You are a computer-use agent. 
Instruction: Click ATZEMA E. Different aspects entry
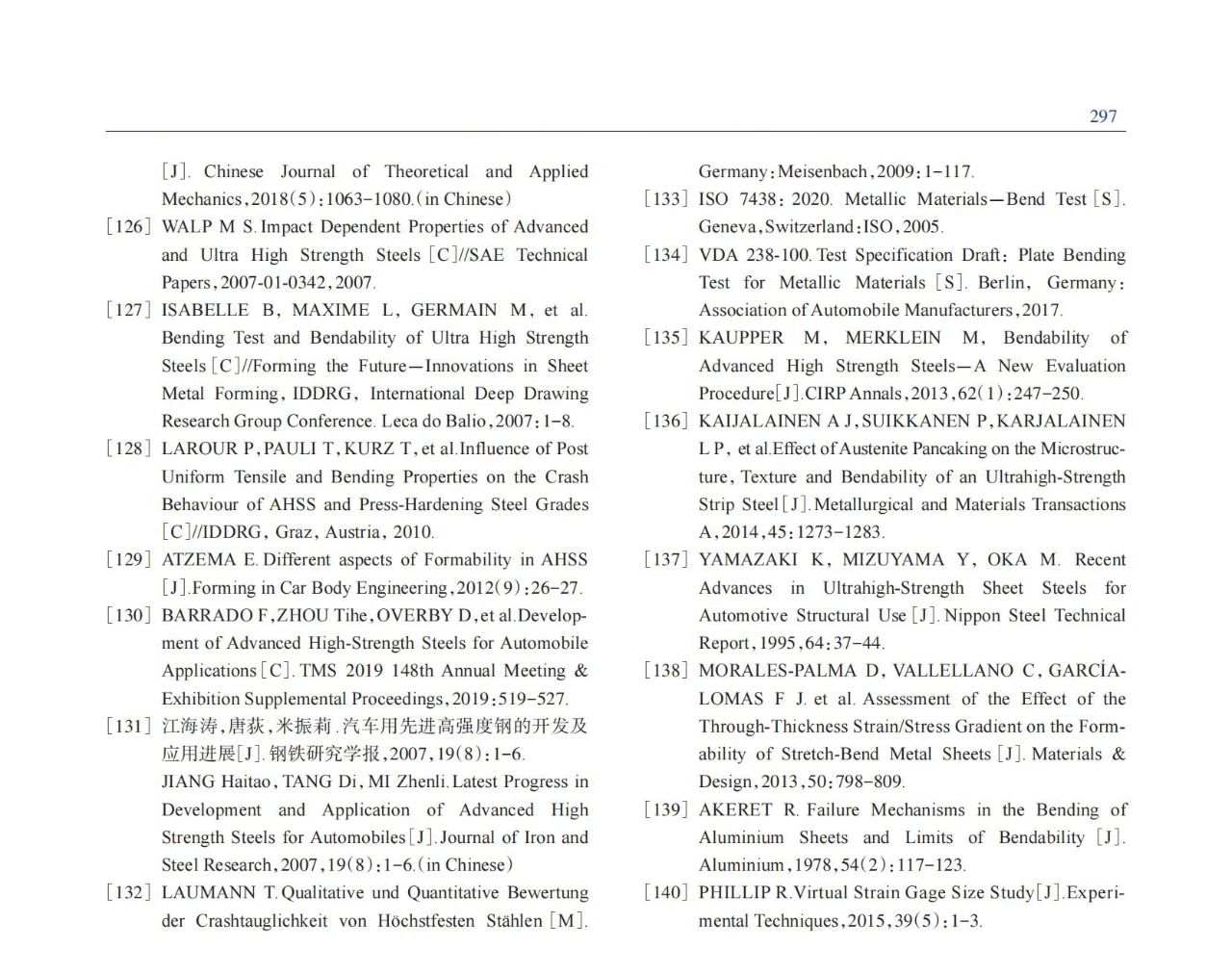(x=374, y=560)
